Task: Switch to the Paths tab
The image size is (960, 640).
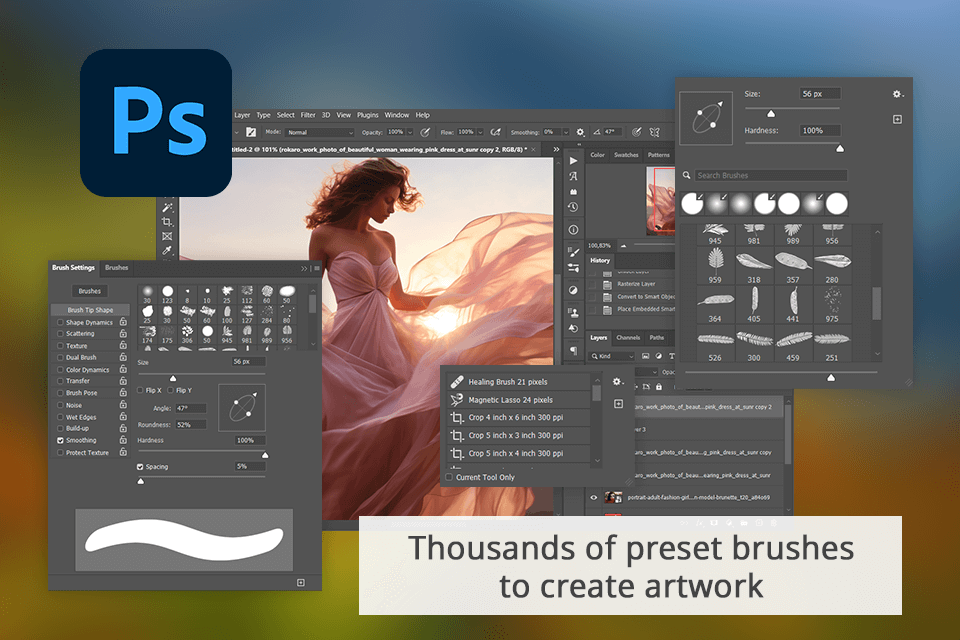Action: [x=657, y=337]
